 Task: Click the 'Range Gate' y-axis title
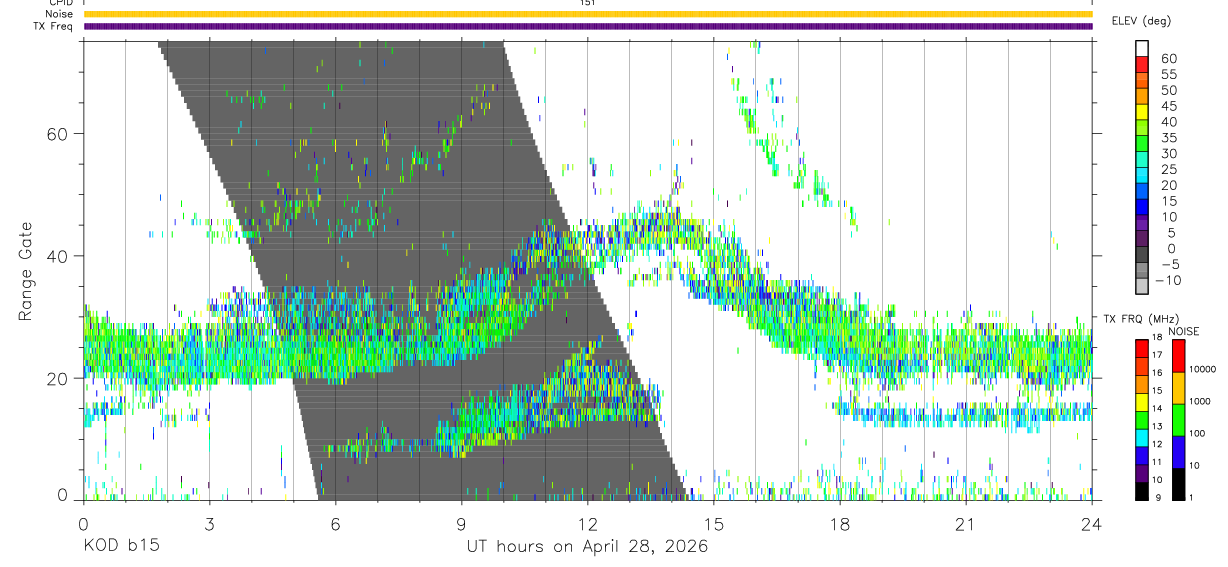pos(28,270)
